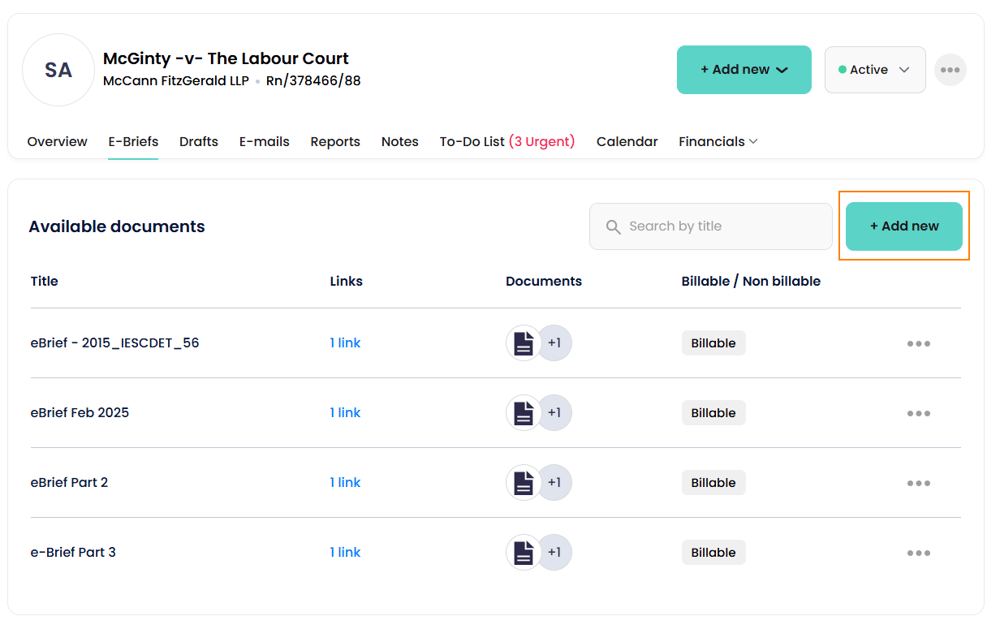Open the 1 link for eBrief Feb 2025
Screen dimensions: 1000x629
click(x=345, y=413)
